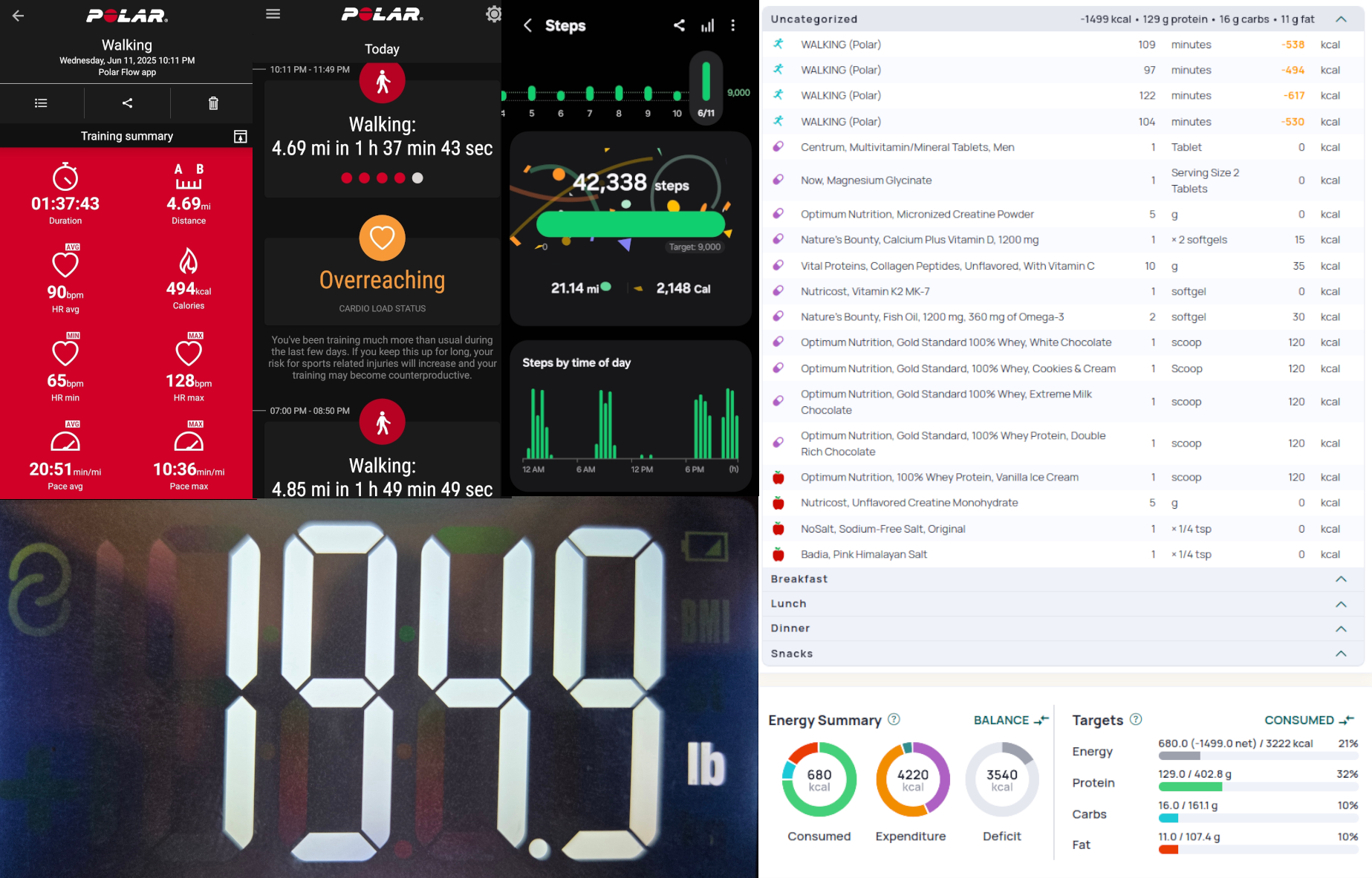
Task: Select Nutricost Vitamin K2 MK-7 row
Action: [1062, 291]
